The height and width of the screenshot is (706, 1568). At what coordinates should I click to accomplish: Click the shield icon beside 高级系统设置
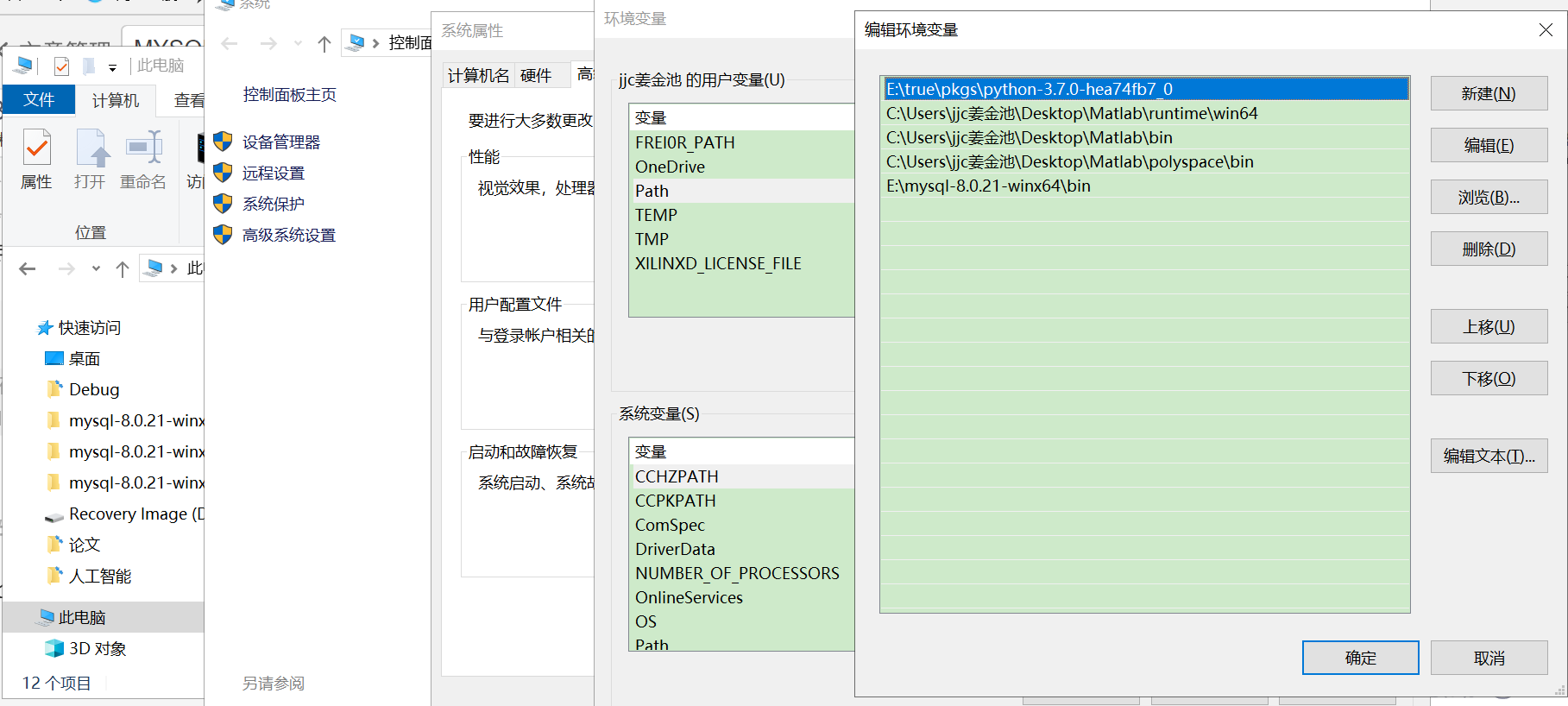(223, 235)
